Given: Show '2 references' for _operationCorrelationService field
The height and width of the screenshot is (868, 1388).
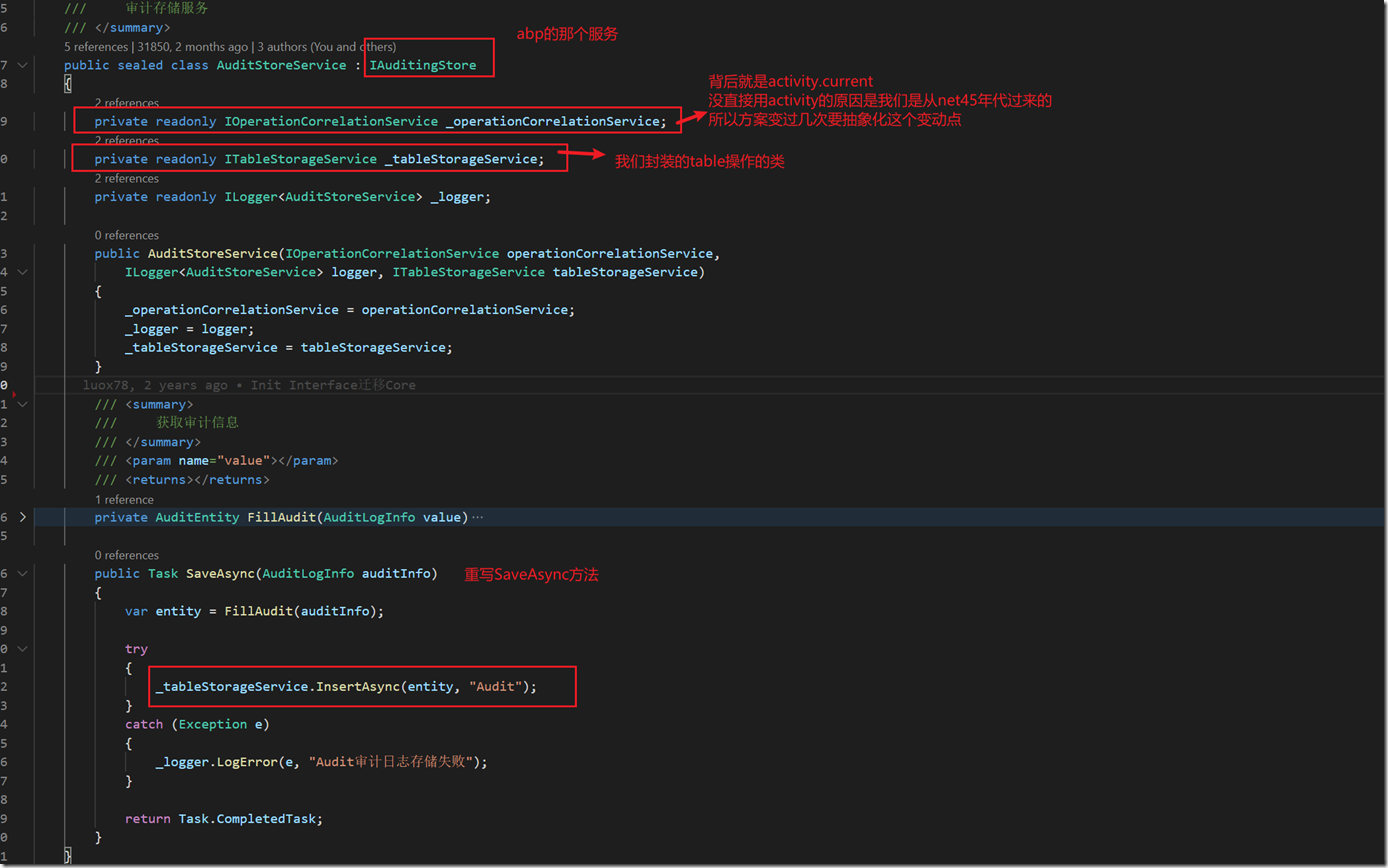Looking at the screenshot, I should click(127, 103).
